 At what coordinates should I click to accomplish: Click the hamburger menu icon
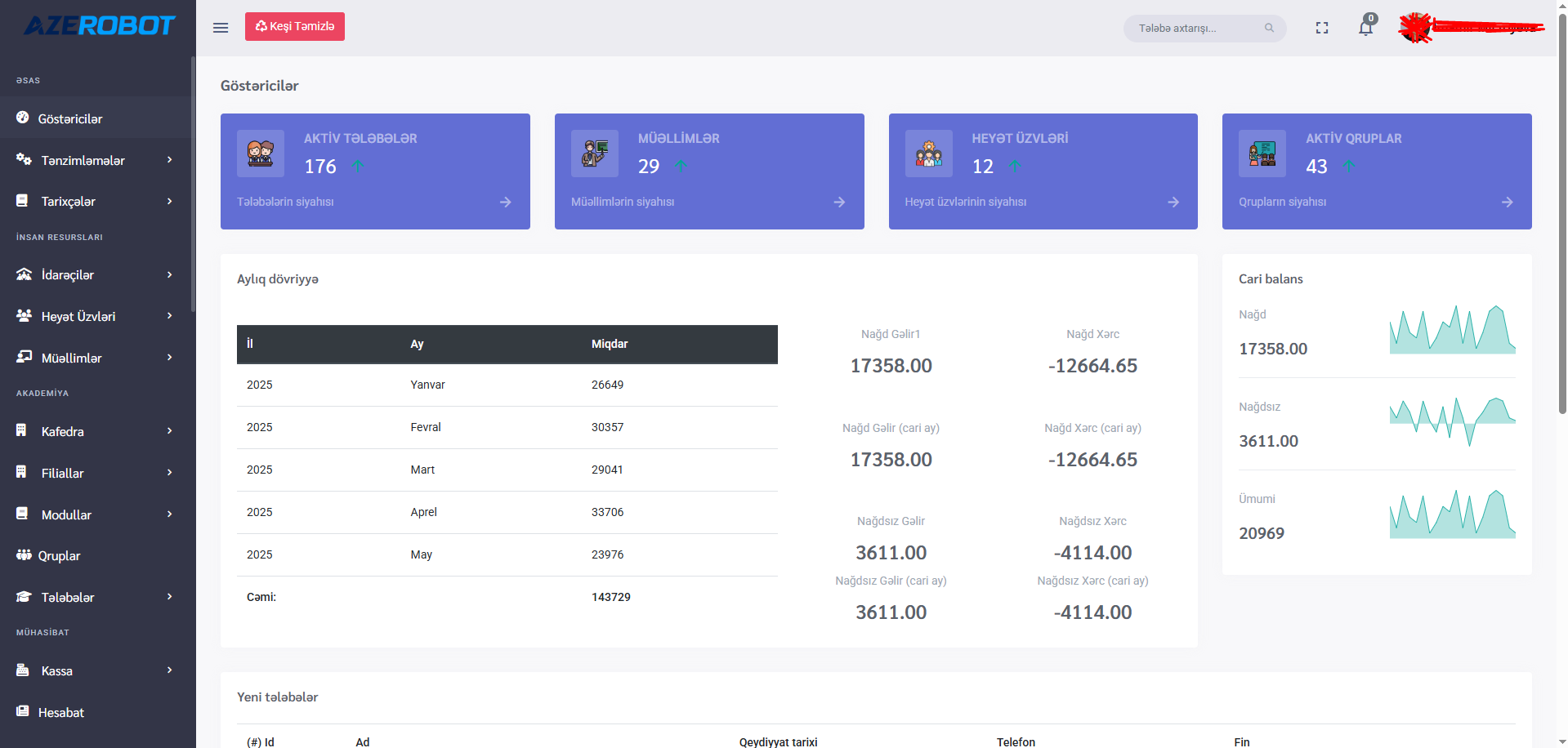coord(221,28)
